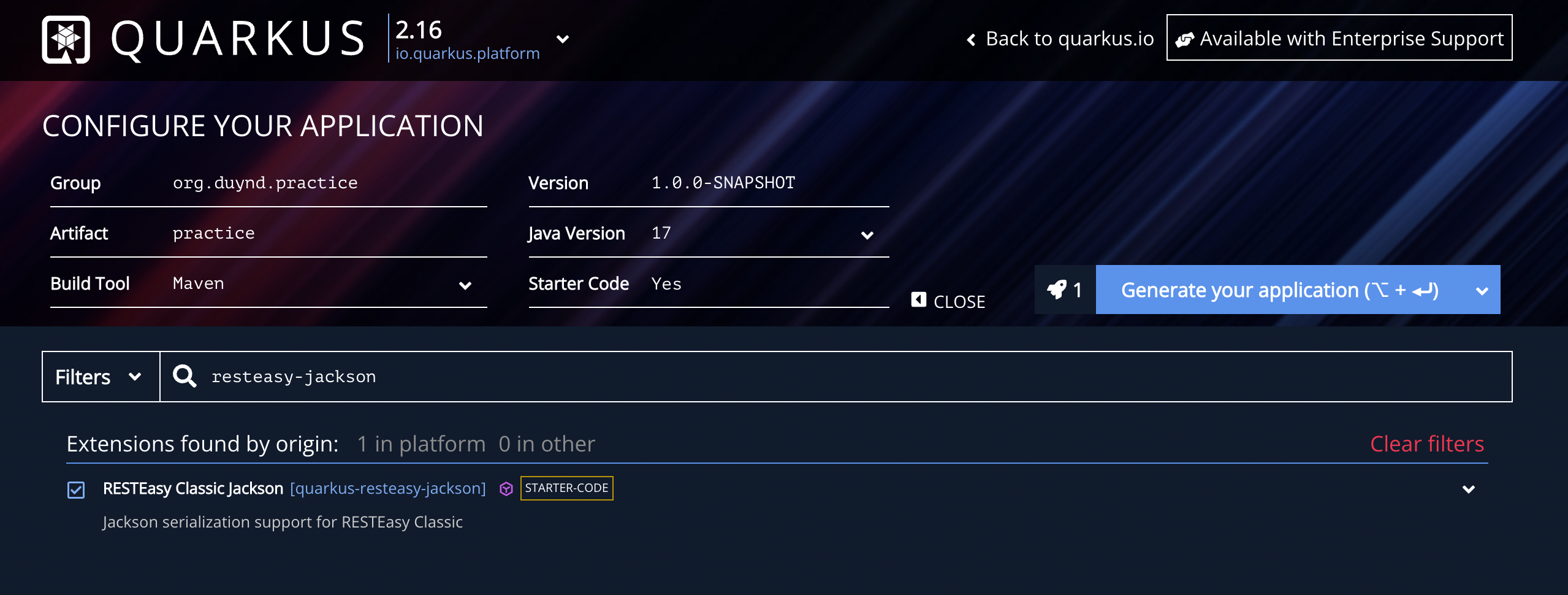This screenshot has width=1568, height=595.
Task: Expand the RESTEasy Classic Jackson extension details
Action: (1469, 489)
